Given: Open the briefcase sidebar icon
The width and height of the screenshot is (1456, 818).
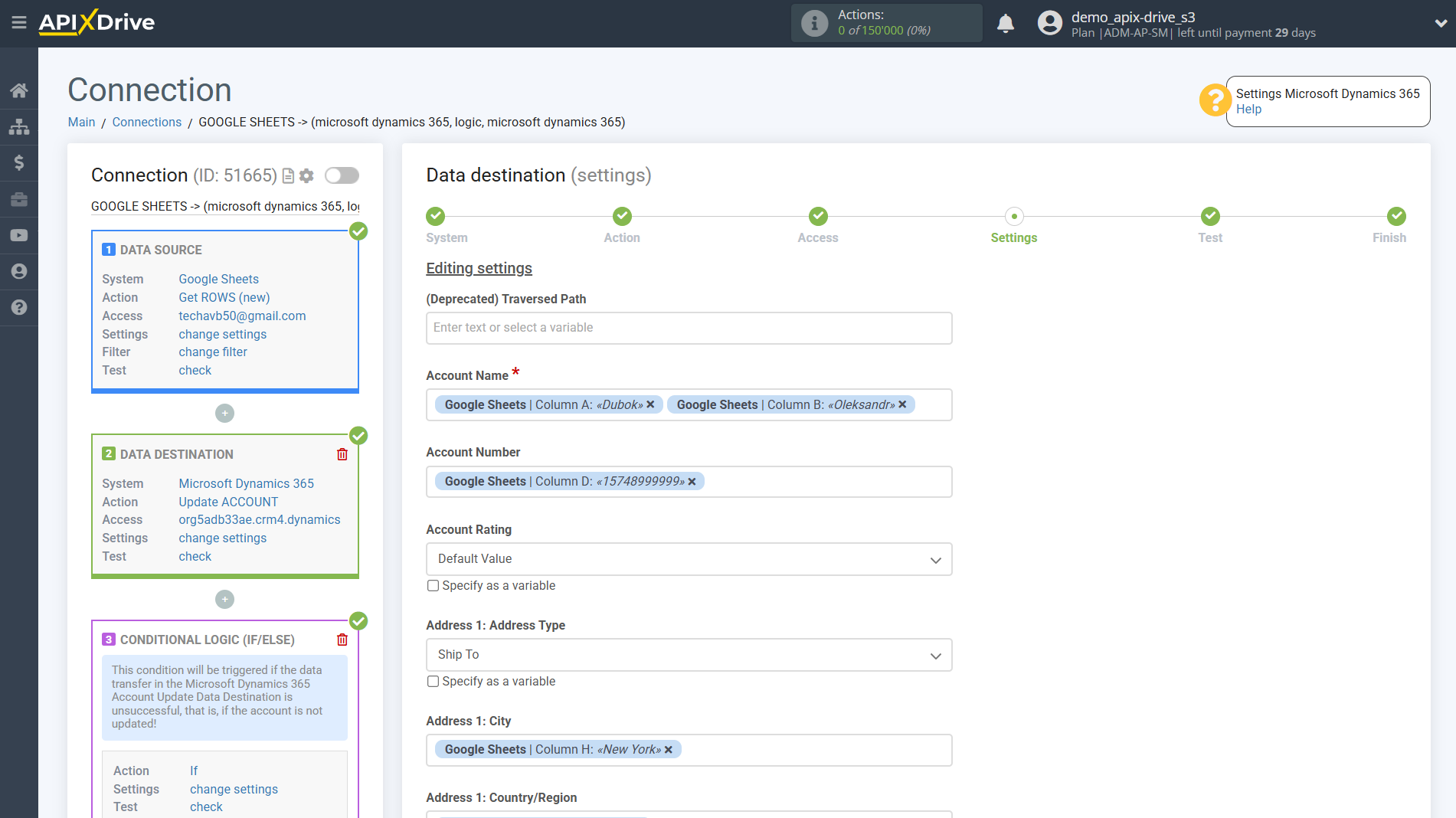Looking at the screenshot, I should (x=19, y=199).
